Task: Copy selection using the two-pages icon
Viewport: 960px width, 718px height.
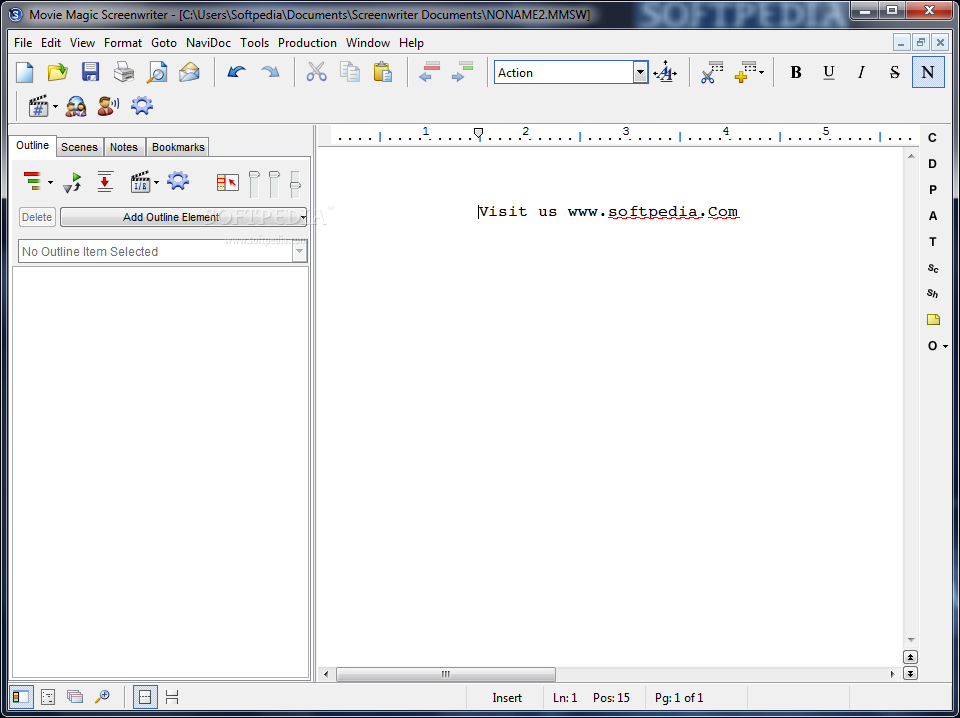Action: pyautogui.click(x=350, y=72)
